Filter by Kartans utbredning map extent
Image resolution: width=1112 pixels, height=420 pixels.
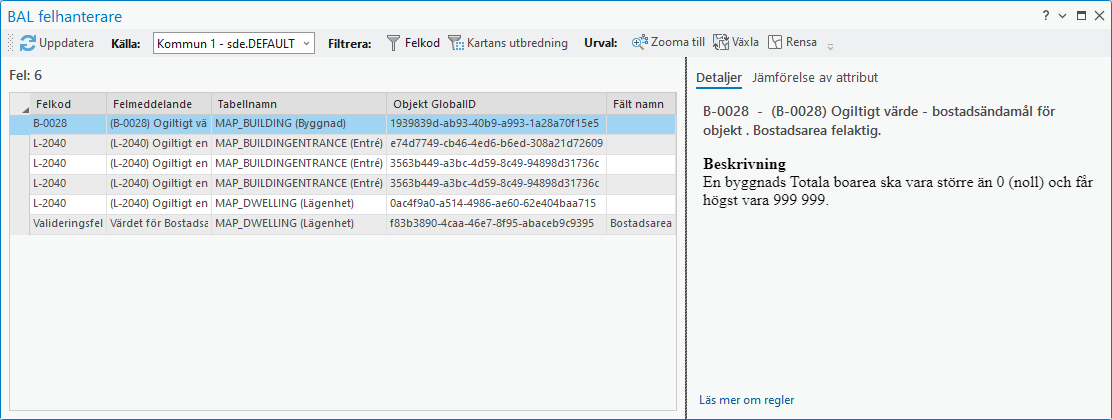[456, 43]
